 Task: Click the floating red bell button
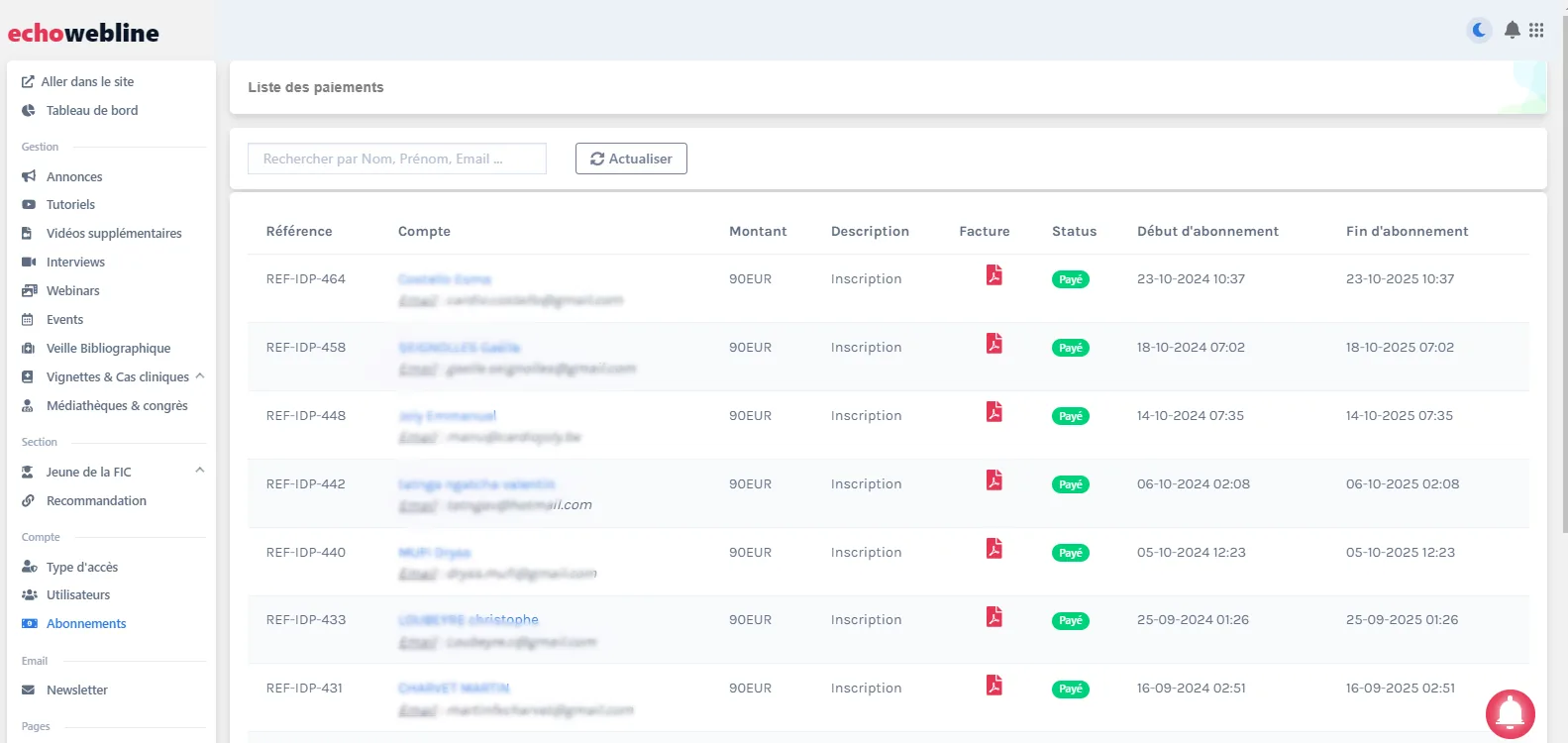click(1511, 714)
